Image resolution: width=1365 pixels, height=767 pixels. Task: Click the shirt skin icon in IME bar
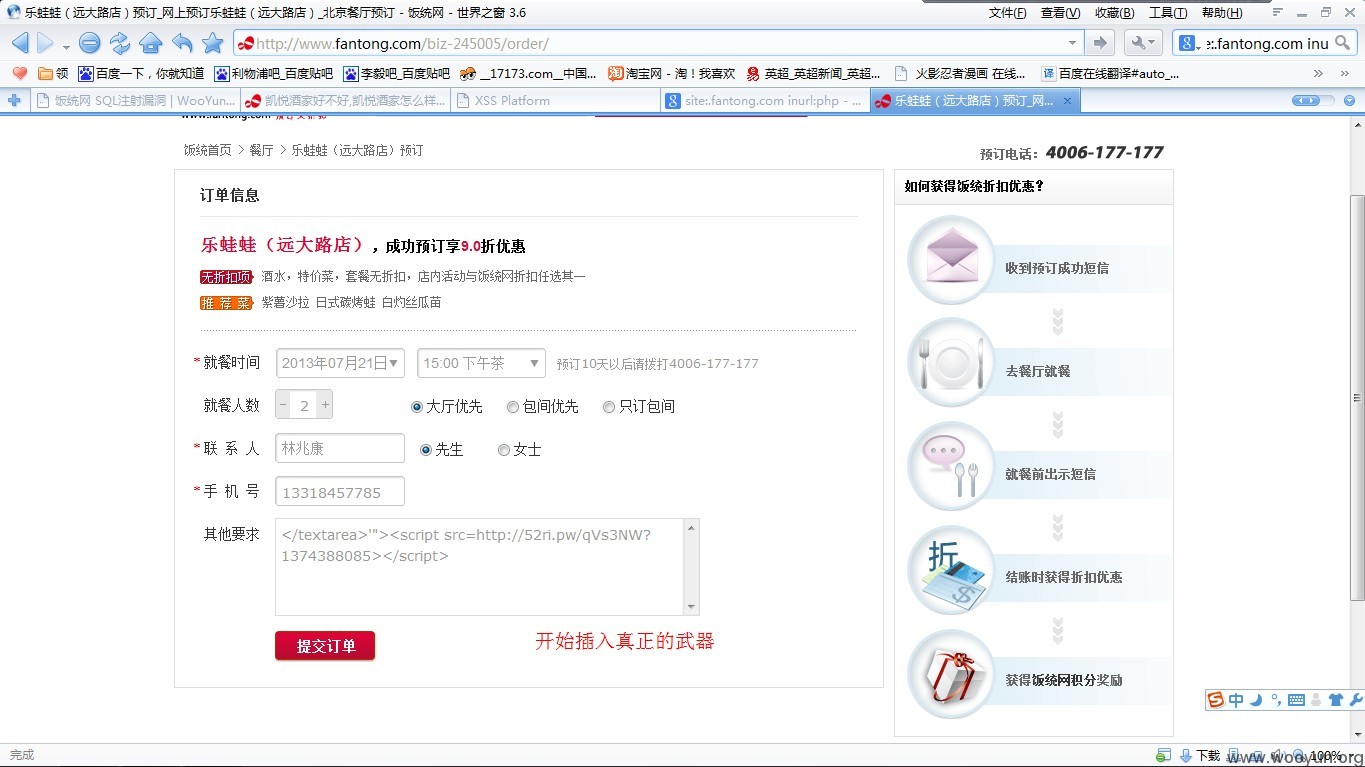click(1336, 700)
